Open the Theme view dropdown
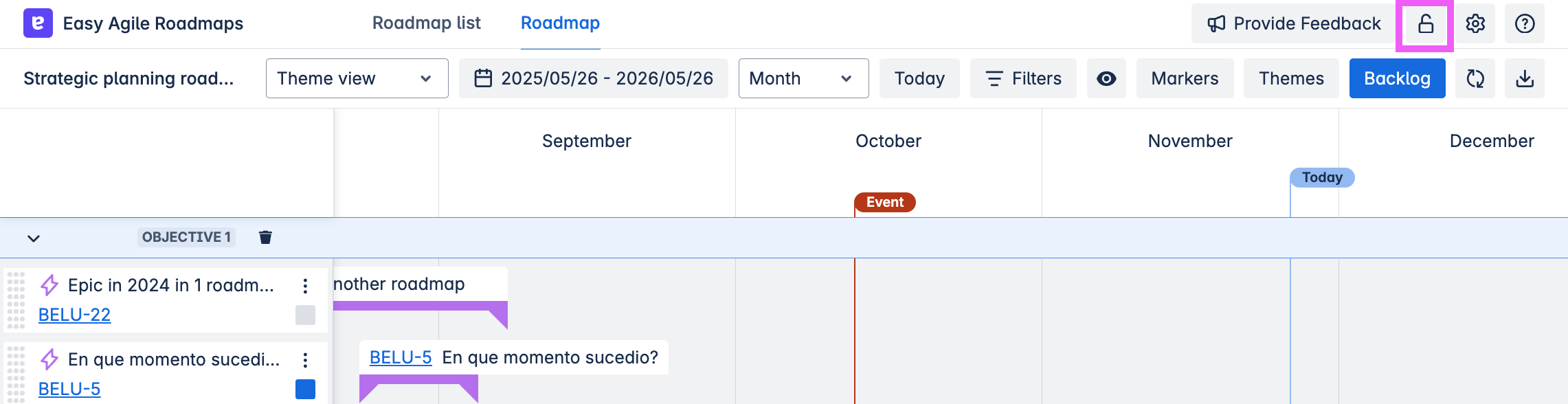 [x=356, y=78]
